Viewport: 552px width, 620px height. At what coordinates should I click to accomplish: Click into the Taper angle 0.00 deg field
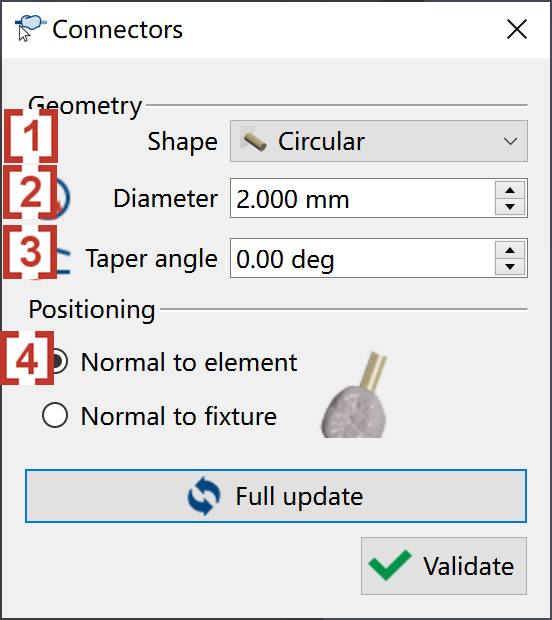[x=362, y=258]
